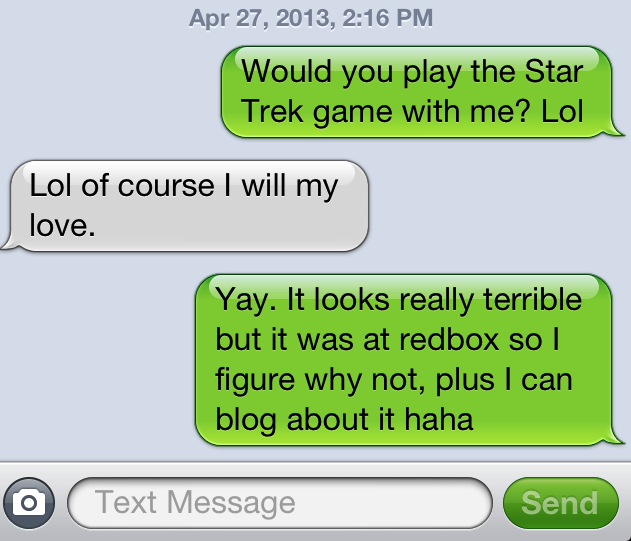
Task: Click the word 'Trek' in the first message
Action: click(x=272, y=111)
